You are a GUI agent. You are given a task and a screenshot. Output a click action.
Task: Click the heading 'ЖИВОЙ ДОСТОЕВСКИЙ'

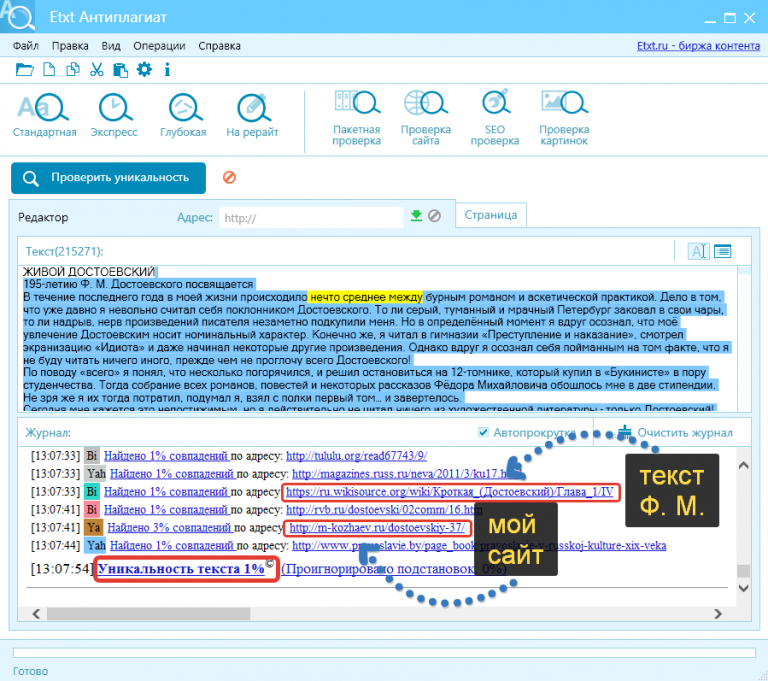(x=89, y=271)
